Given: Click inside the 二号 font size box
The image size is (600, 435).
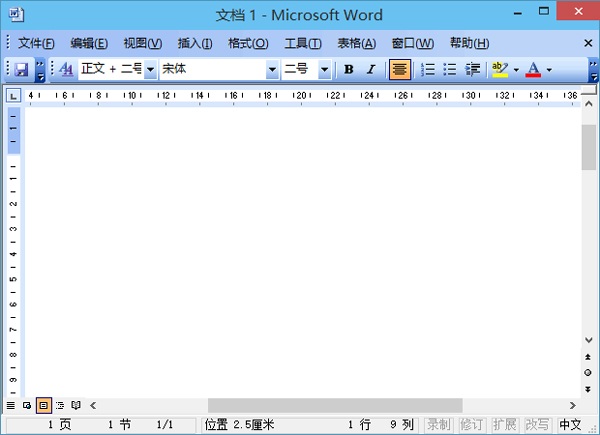Looking at the screenshot, I should (300, 69).
